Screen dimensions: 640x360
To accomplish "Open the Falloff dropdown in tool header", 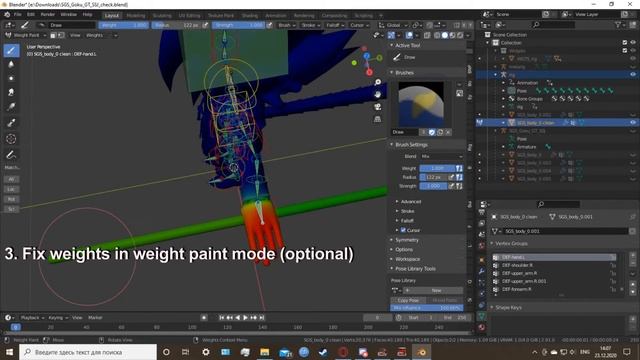I will (x=335, y=25).
